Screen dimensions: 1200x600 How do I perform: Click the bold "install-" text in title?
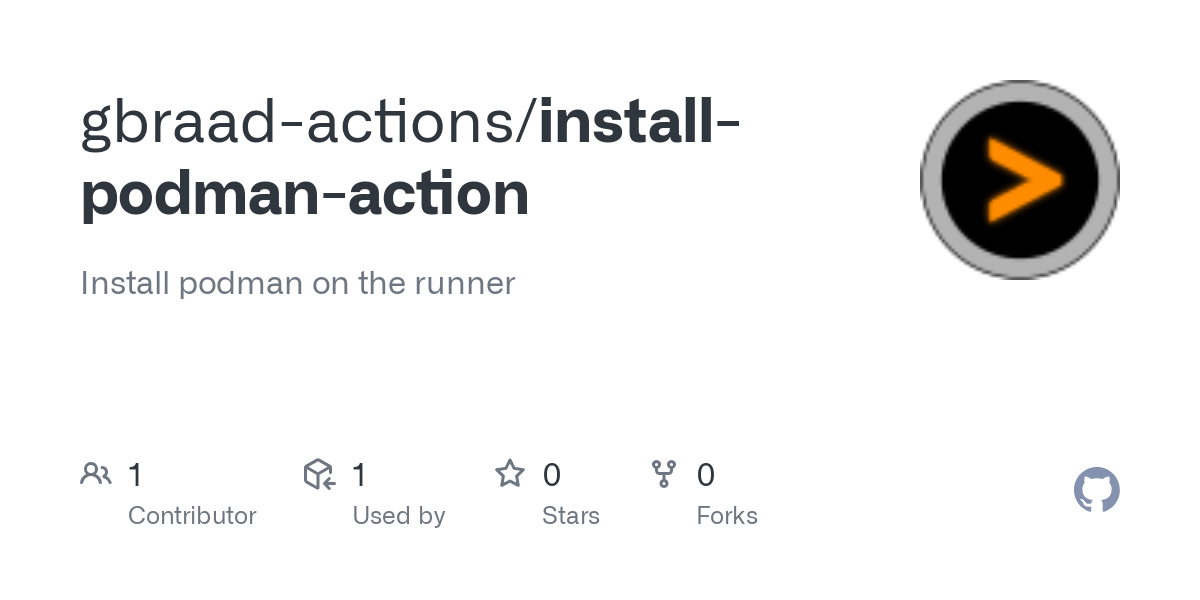click(x=640, y=122)
